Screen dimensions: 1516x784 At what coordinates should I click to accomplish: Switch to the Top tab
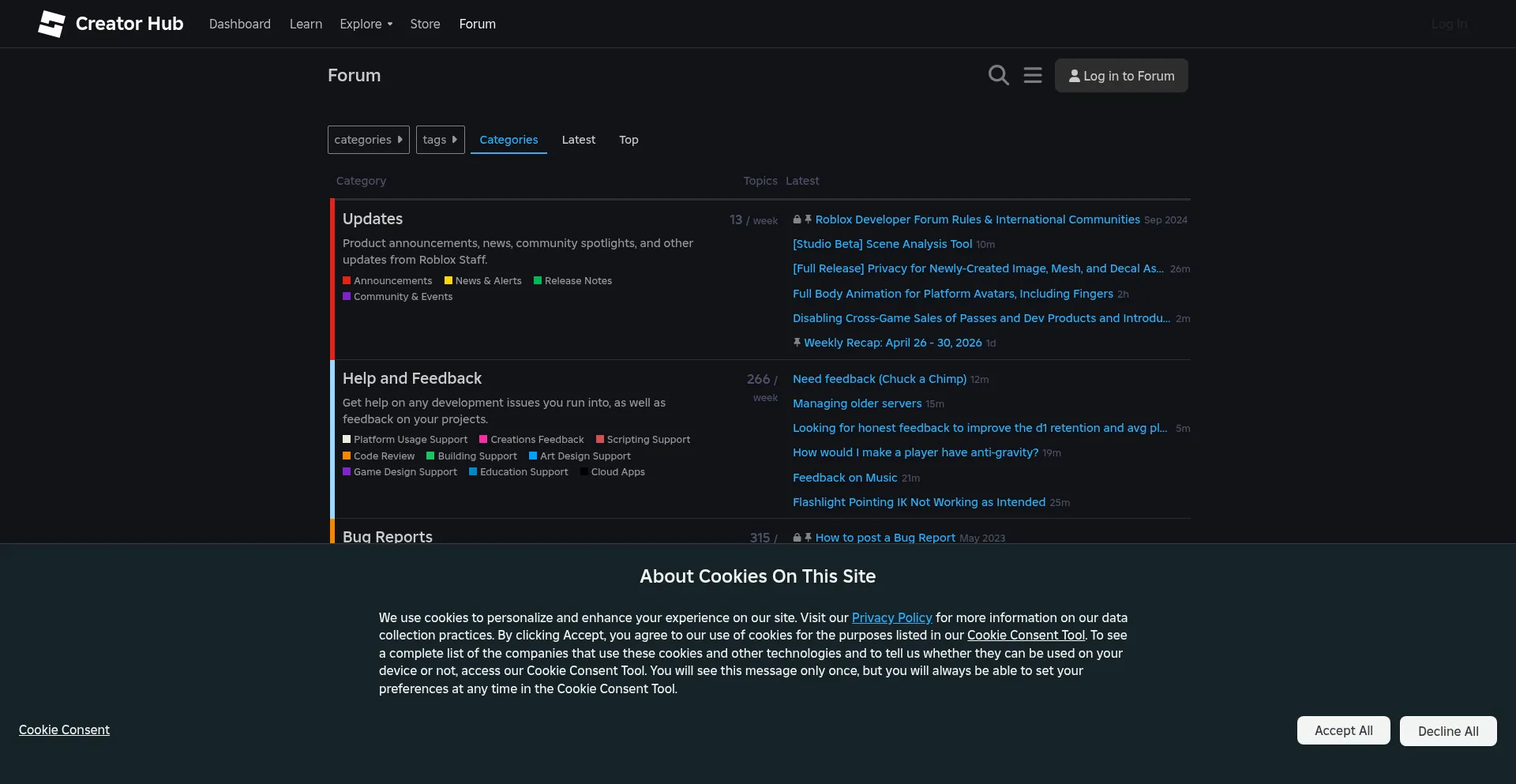(629, 140)
